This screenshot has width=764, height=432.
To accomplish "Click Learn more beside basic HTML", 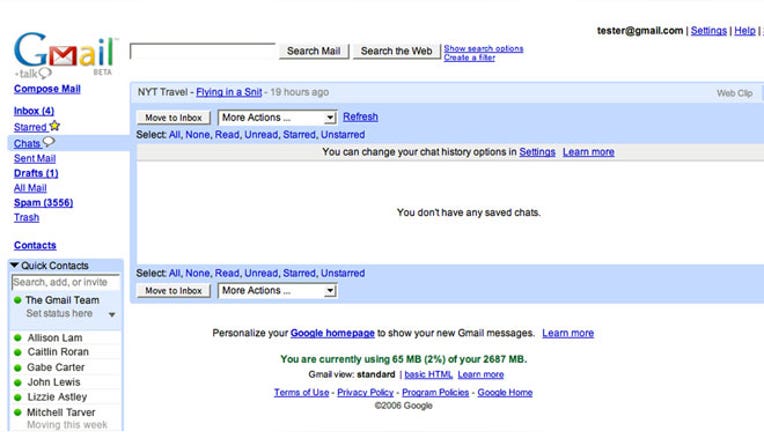I will coord(480,375).
